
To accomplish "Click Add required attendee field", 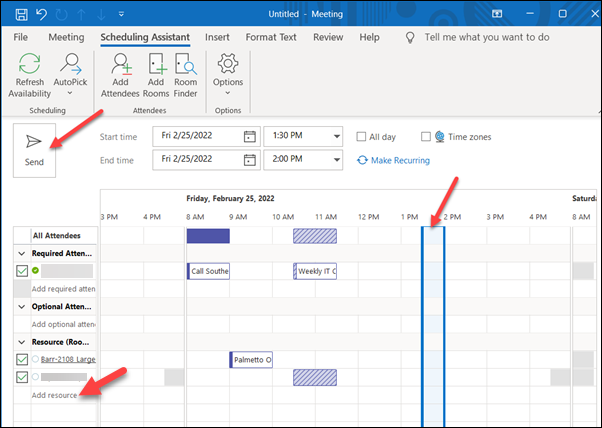I will (x=63, y=289).
